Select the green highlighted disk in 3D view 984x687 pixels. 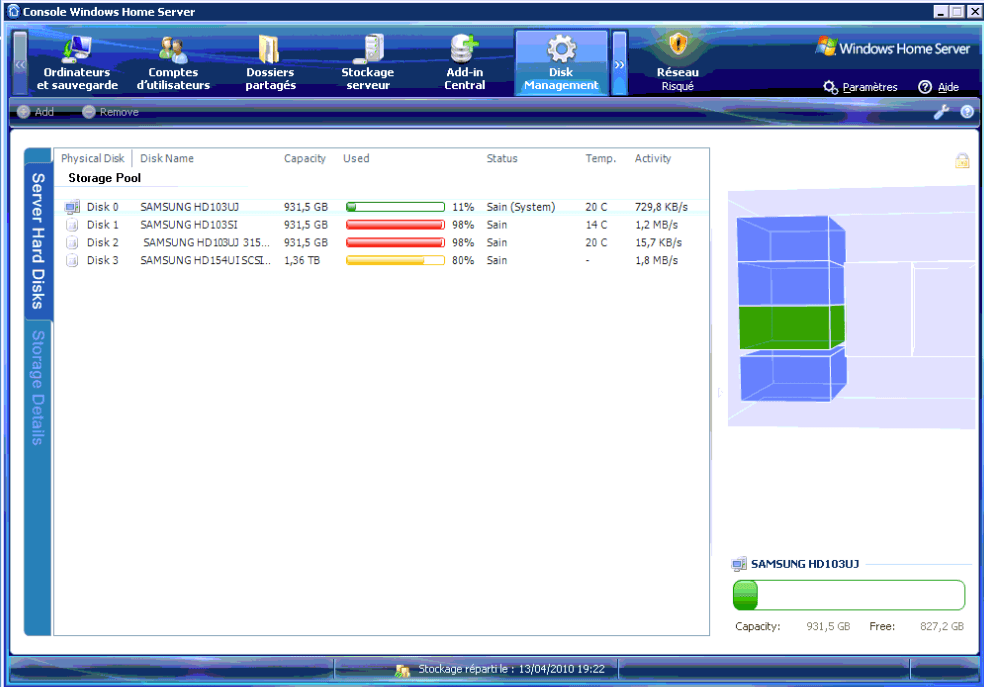click(x=791, y=327)
